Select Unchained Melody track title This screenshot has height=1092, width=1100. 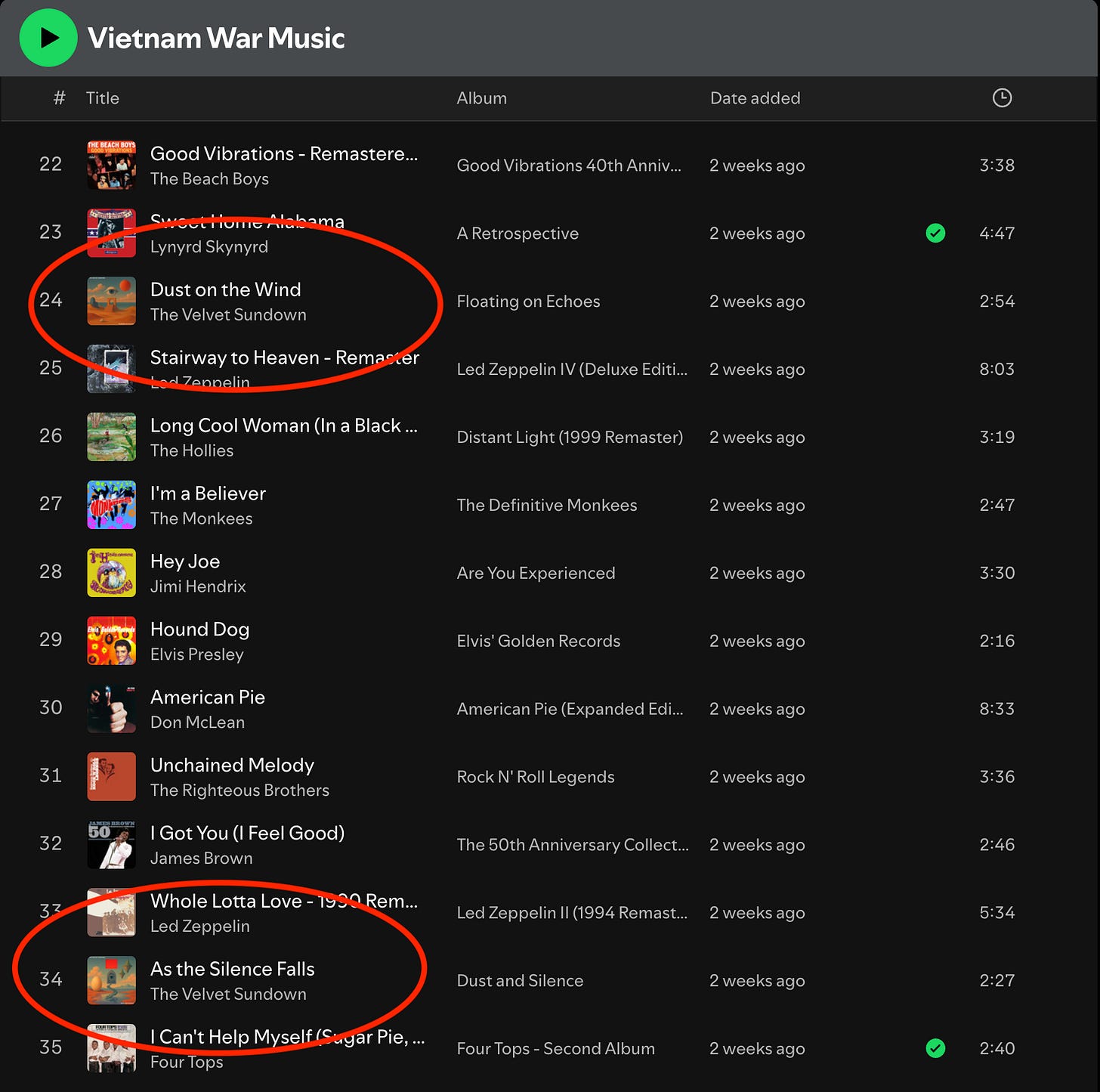click(232, 766)
